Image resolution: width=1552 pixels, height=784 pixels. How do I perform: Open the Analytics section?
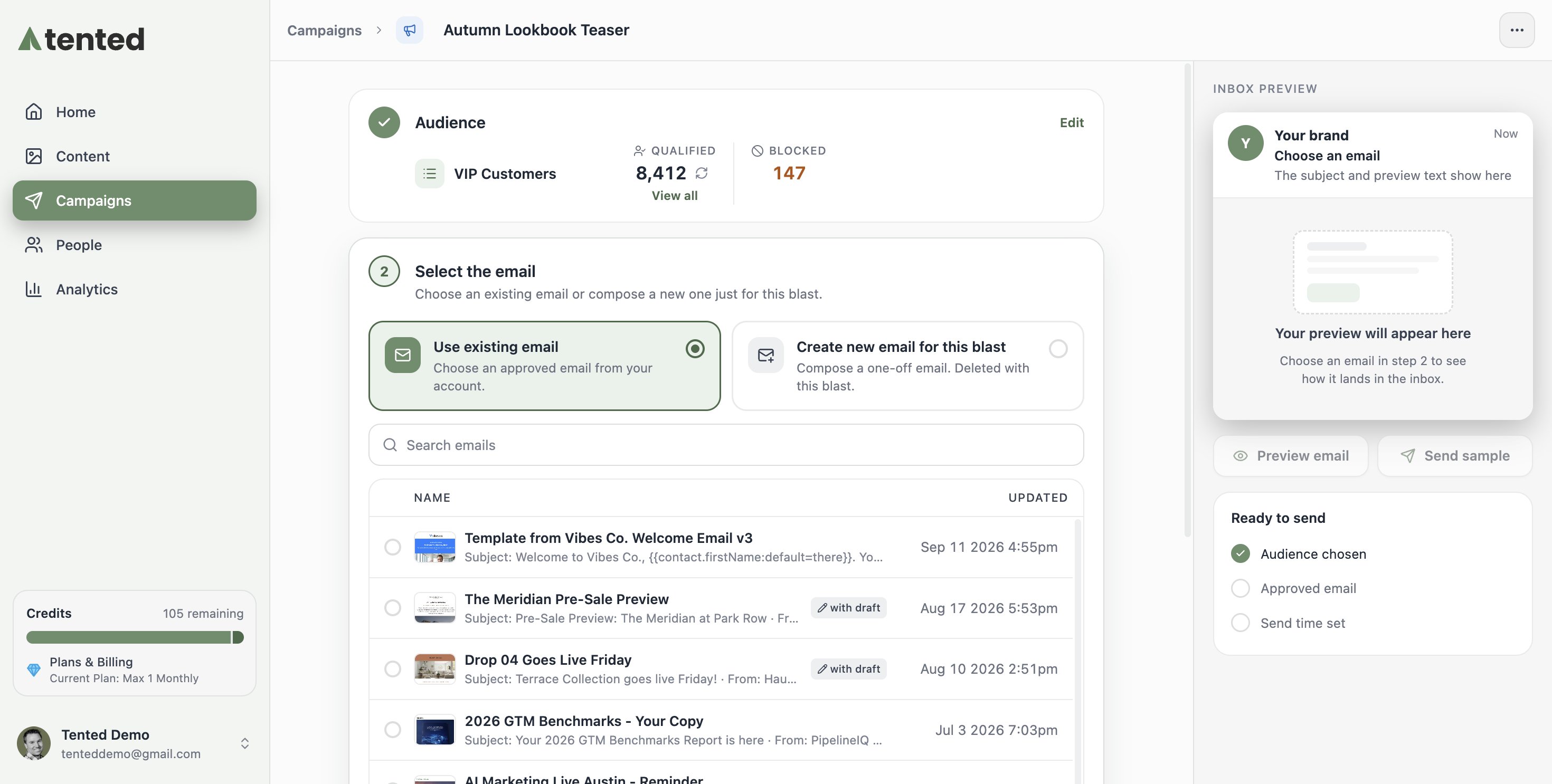click(x=135, y=289)
